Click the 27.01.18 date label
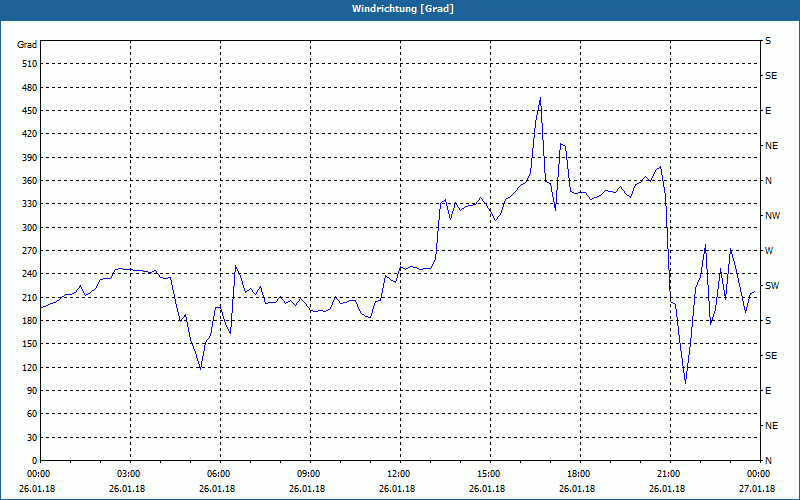 click(x=757, y=489)
